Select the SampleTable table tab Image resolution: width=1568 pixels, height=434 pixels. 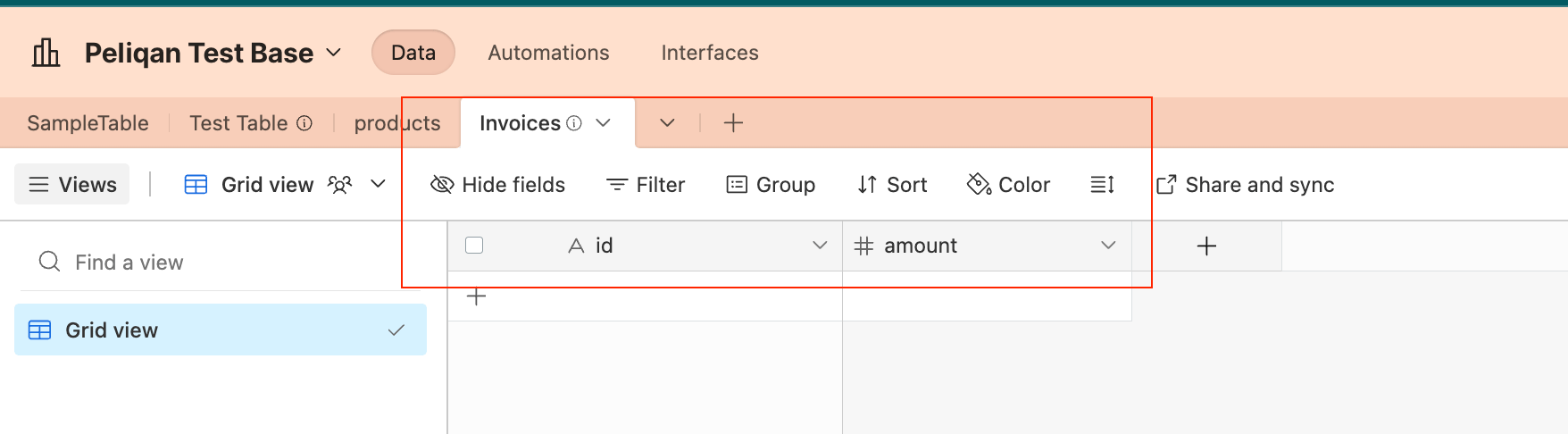coord(88,123)
